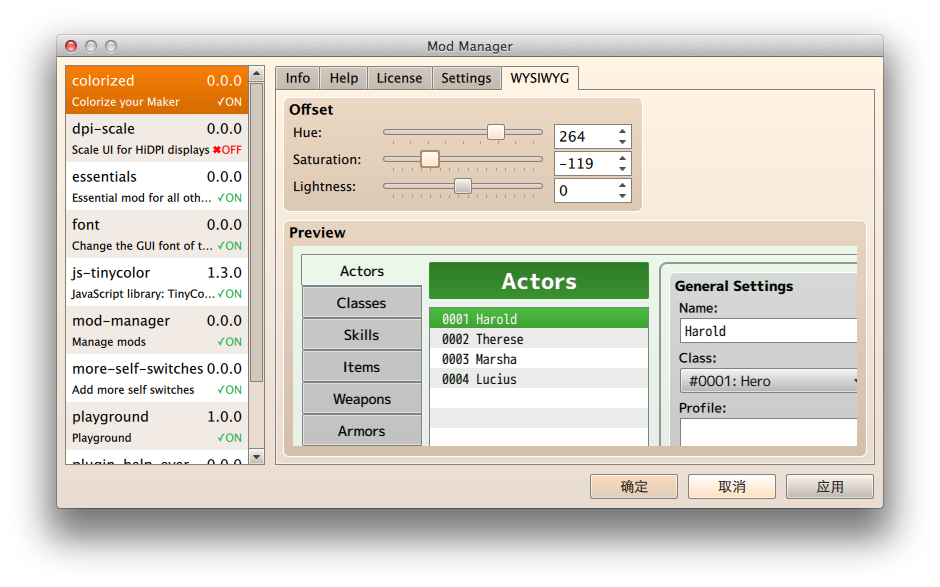Select the font mod entry
The image size is (940, 587).
click(156, 234)
